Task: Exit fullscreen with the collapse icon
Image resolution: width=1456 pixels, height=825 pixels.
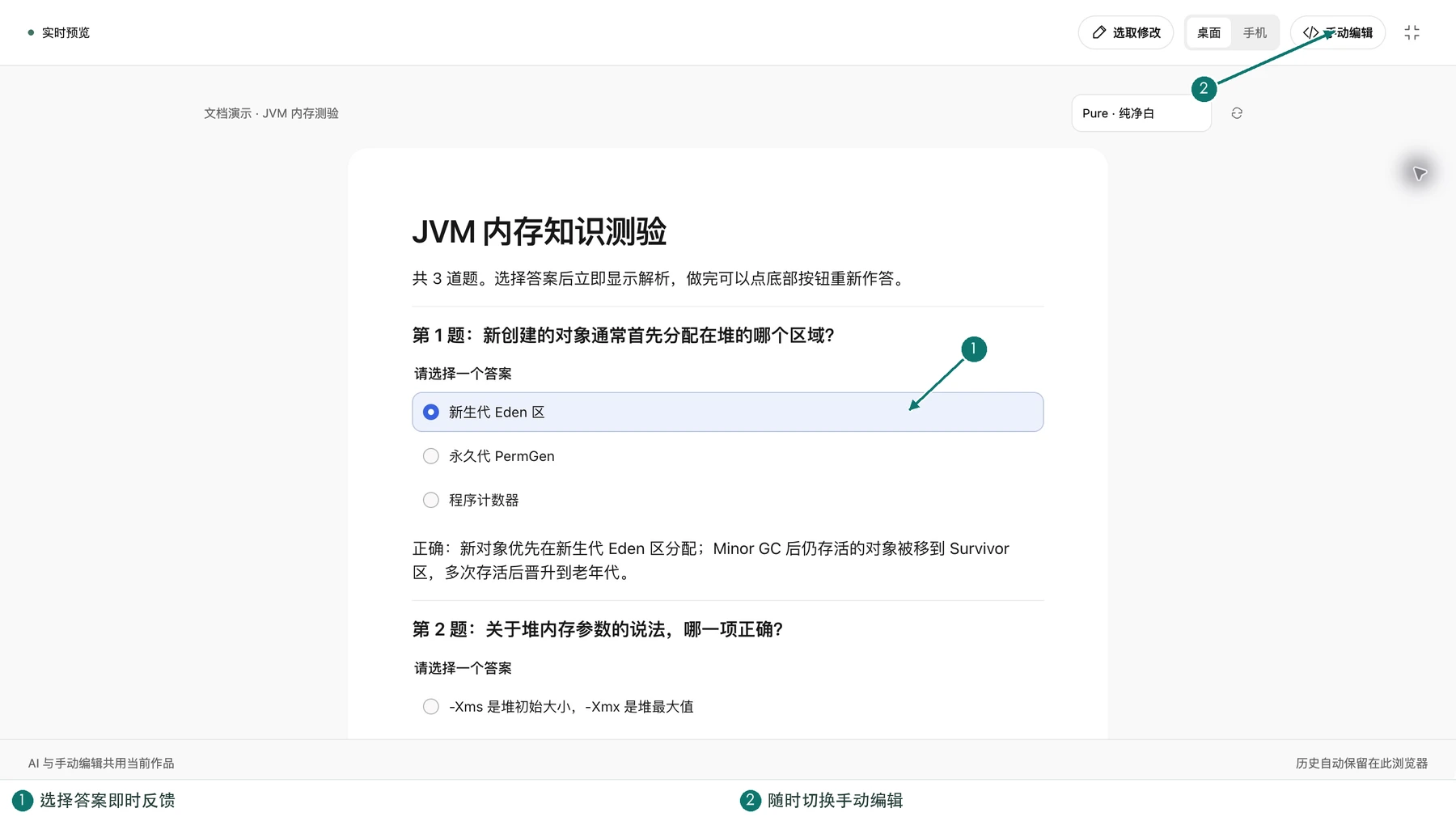Action: tap(1412, 32)
